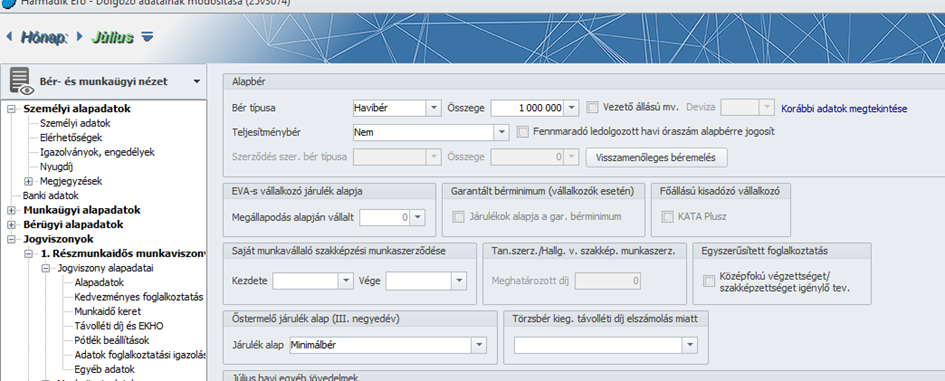Select Nyugdíj in tree
This screenshot has width=945, height=381.
coord(56,166)
